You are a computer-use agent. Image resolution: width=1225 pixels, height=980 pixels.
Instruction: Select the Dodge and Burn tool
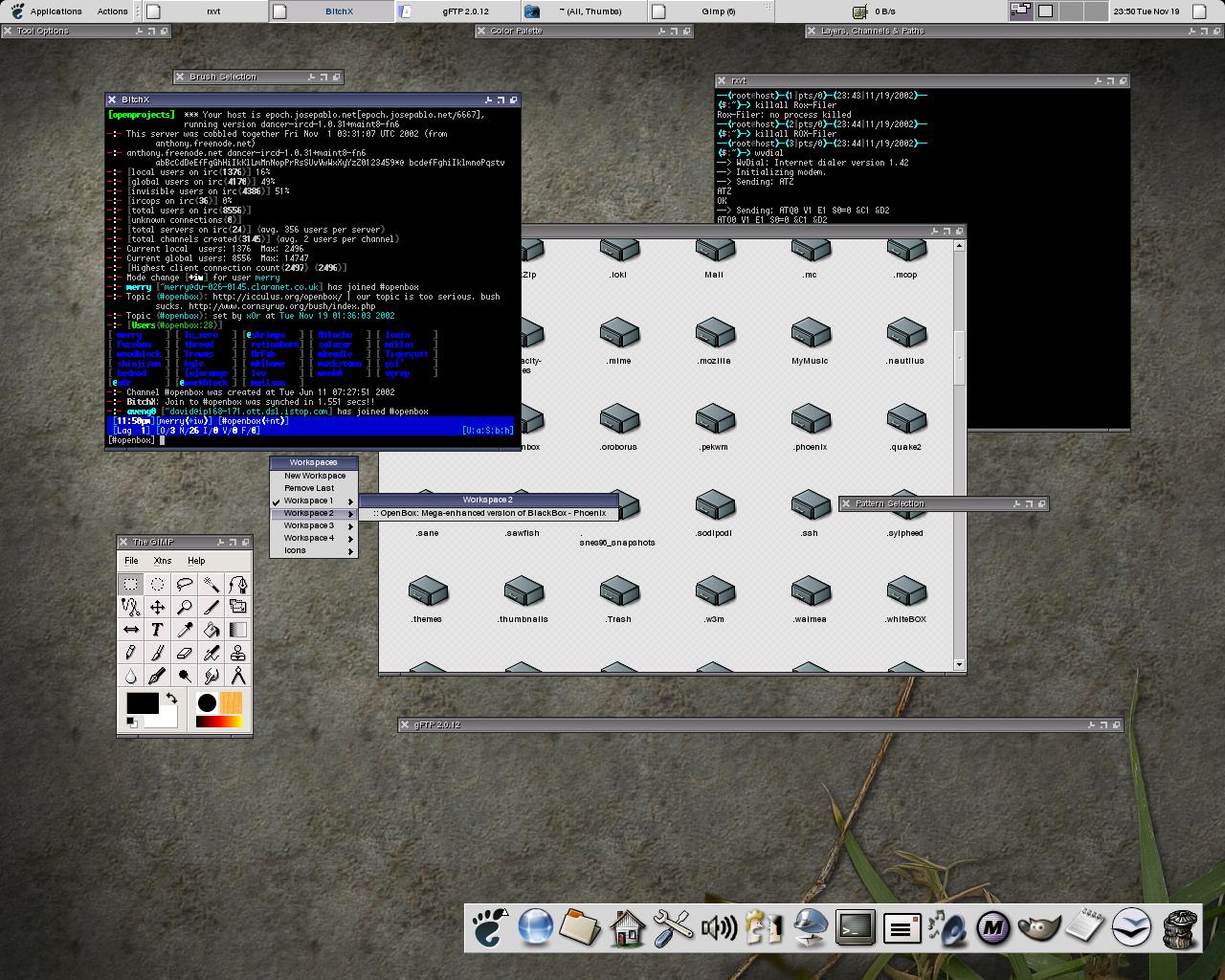click(185, 676)
